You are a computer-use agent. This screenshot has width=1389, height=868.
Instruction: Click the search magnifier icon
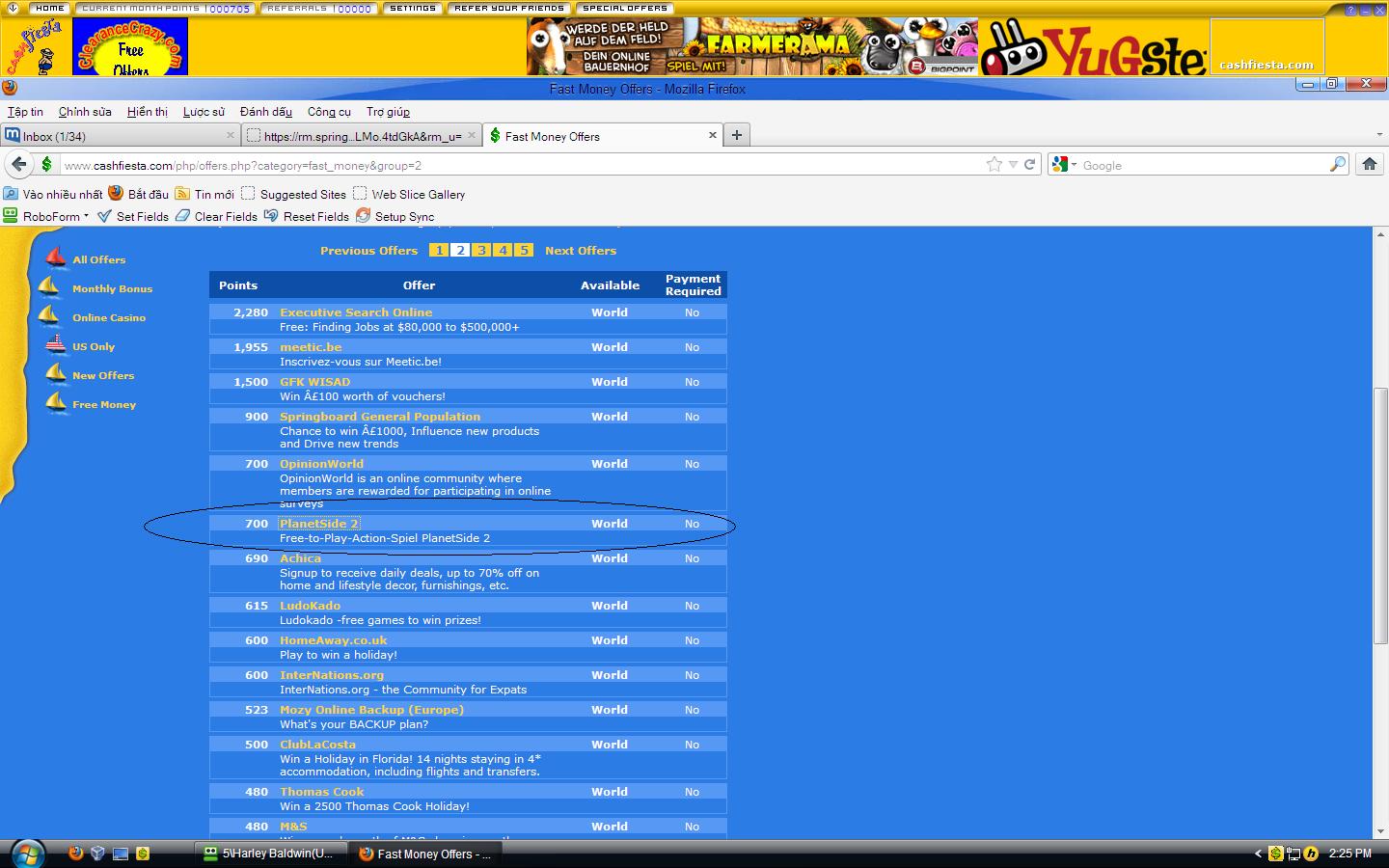coord(1337,165)
